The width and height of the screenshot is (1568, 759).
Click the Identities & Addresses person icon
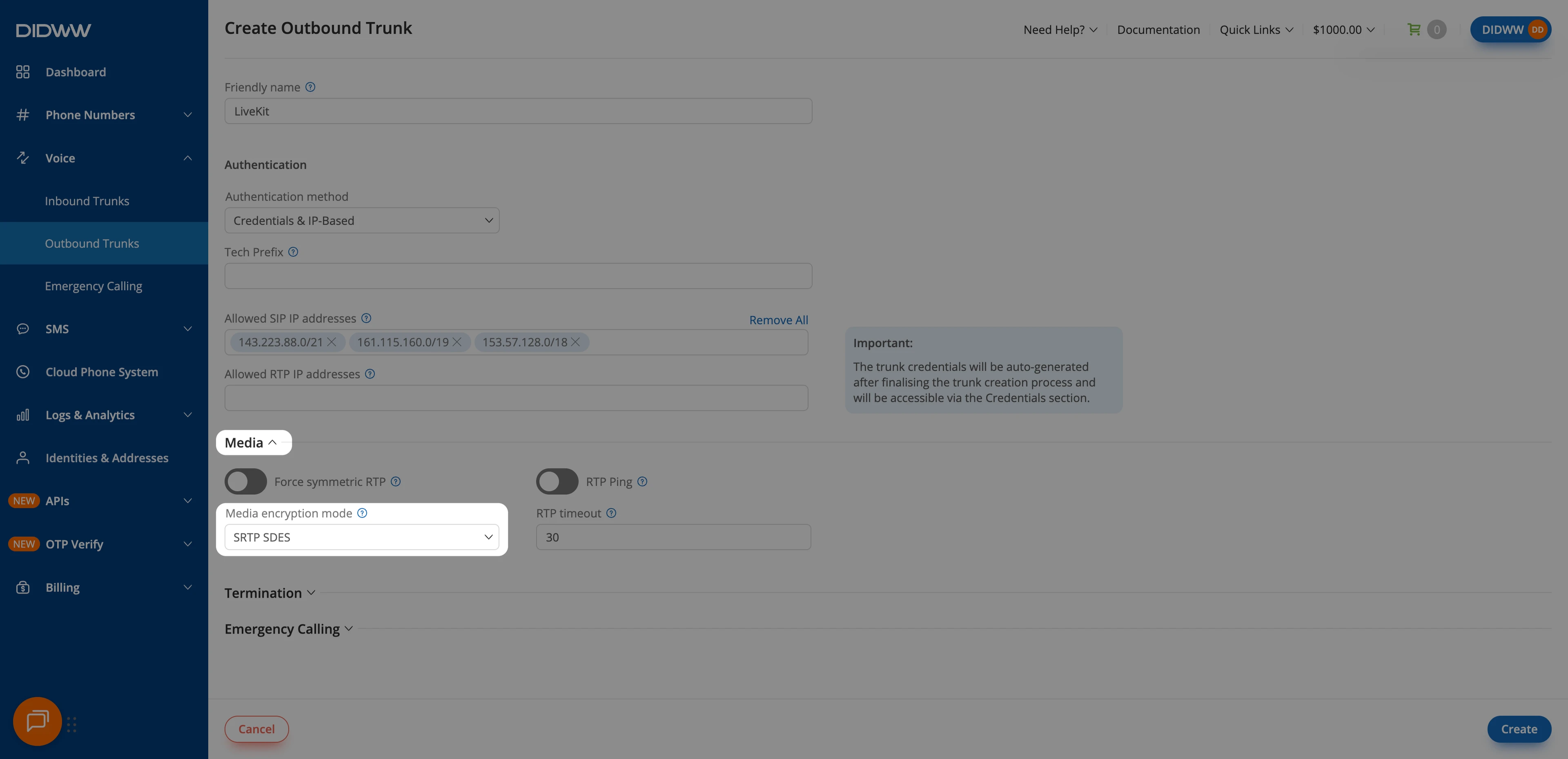[x=22, y=458]
